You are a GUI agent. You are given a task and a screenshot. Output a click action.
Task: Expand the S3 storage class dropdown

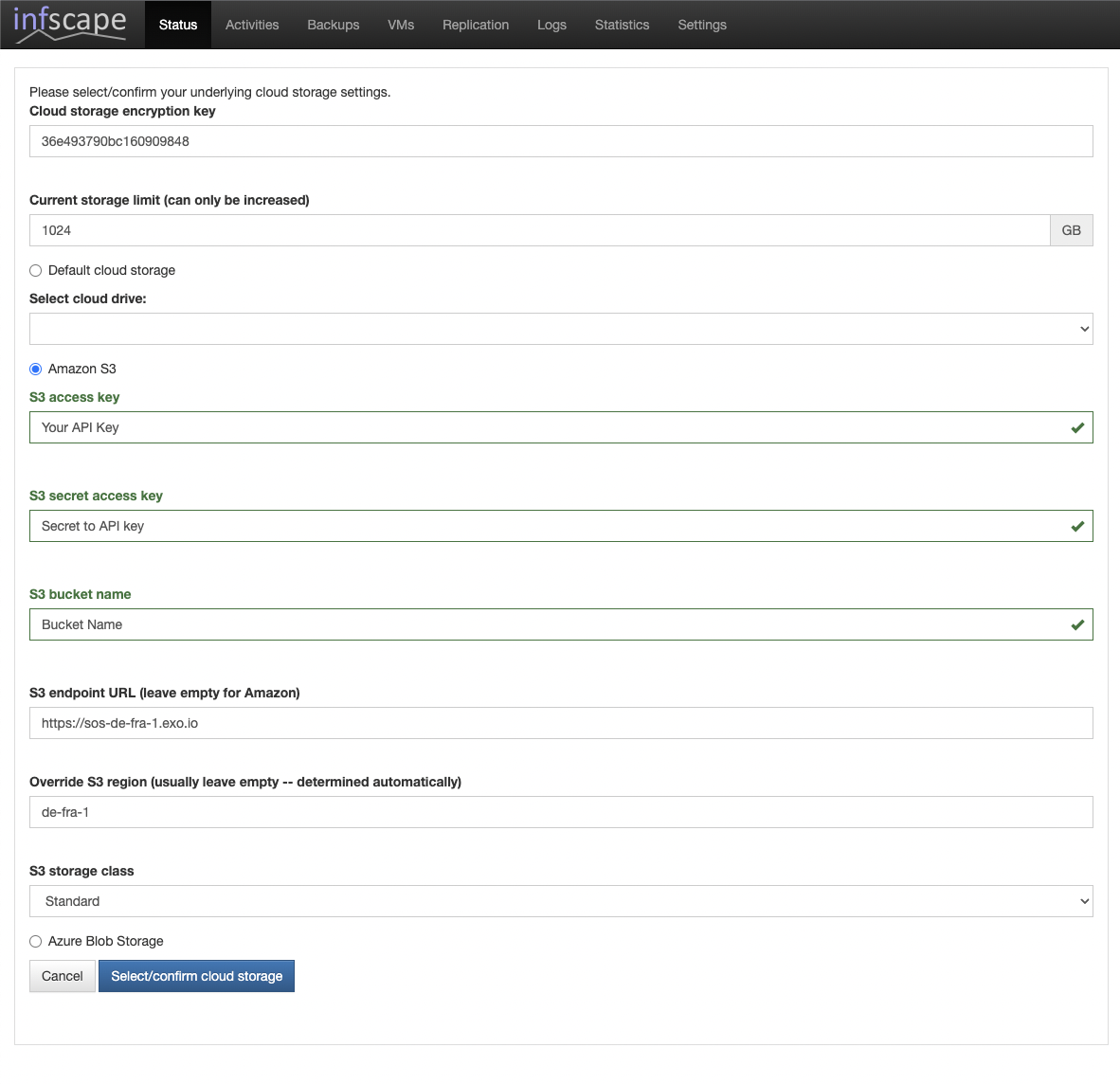coord(561,901)
